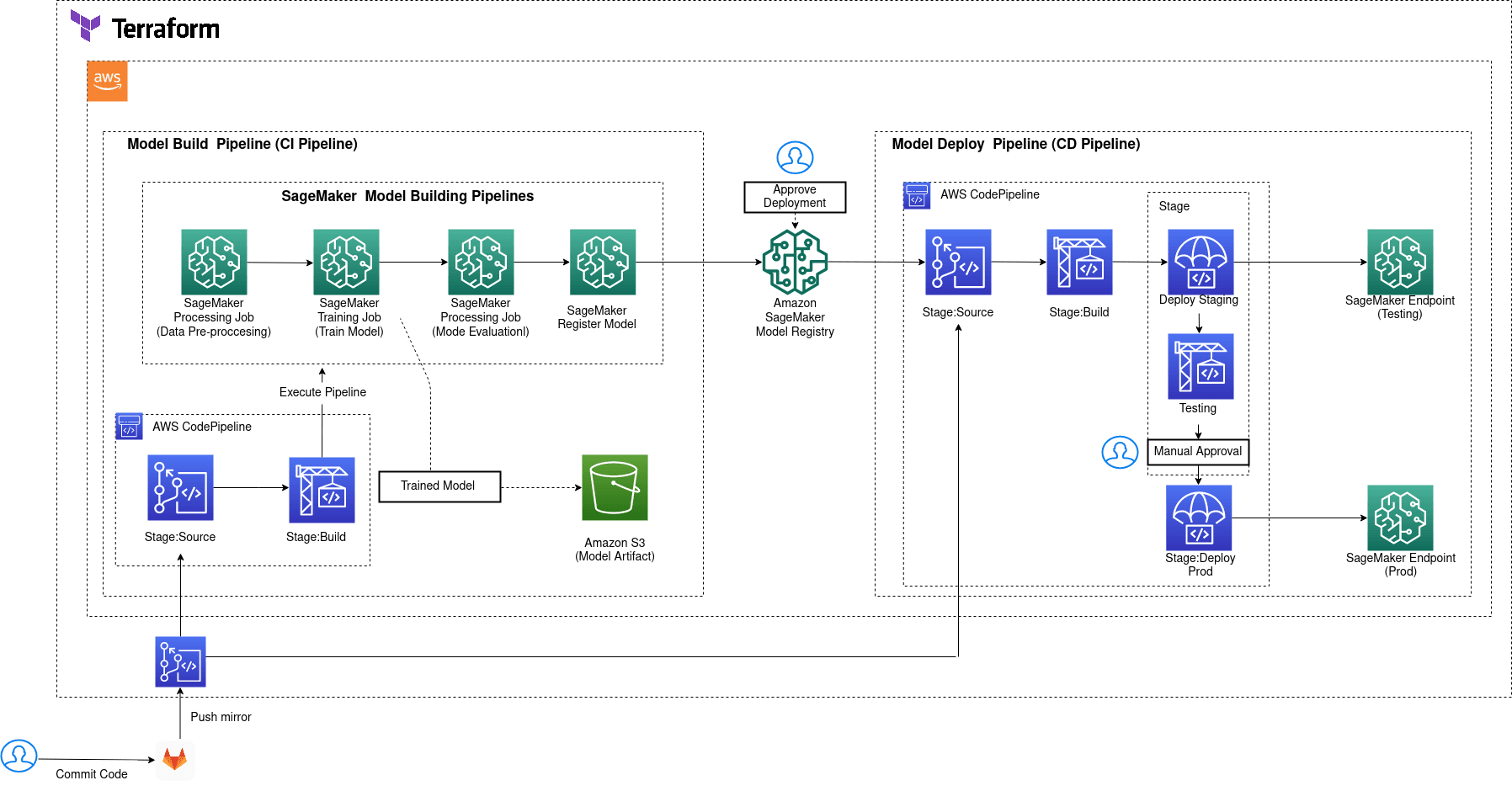Select the SageMaker Endpoint (Prod) icon
1512x791 pixels.
pos(1399,518)
